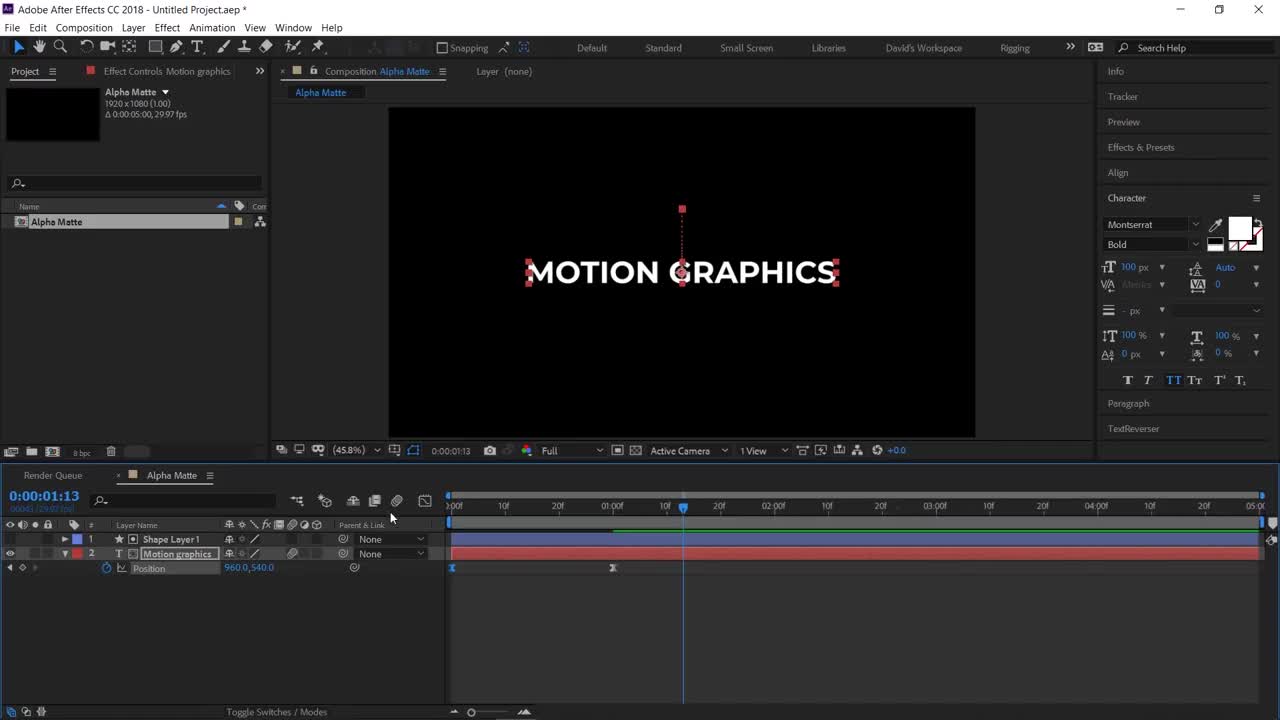The width and height of the screenshot is (1280, 720).
Task: Select the Brush tool
Action: click(x=223, y=47)
